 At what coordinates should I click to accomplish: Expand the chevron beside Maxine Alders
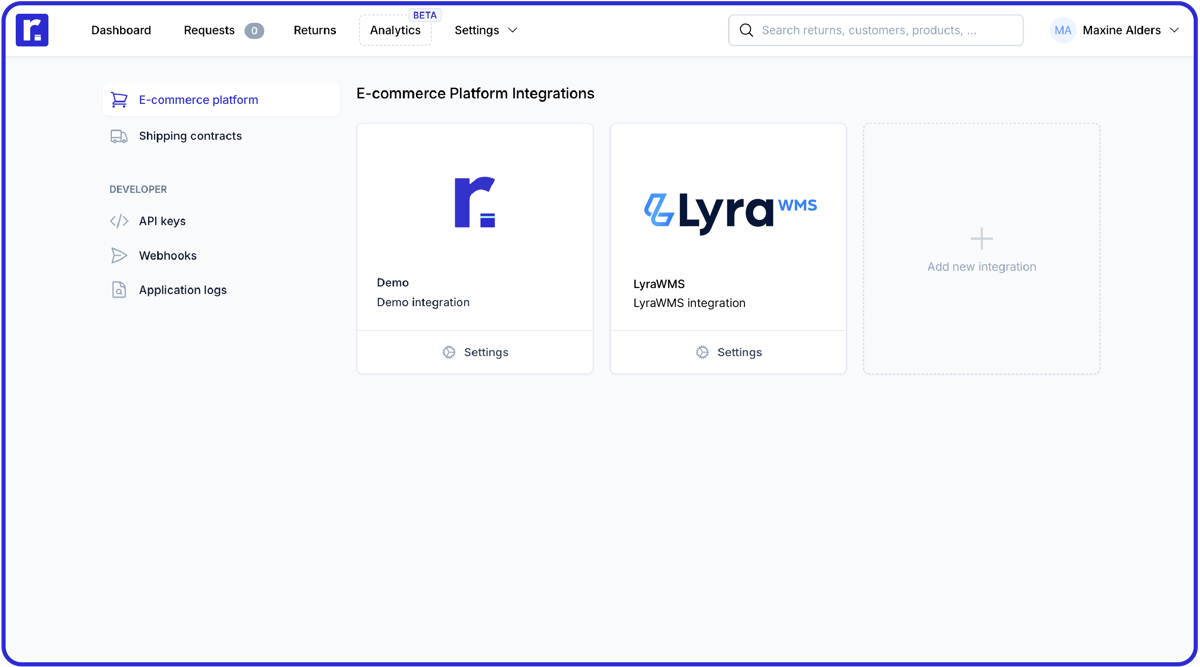click(1174, 30)
